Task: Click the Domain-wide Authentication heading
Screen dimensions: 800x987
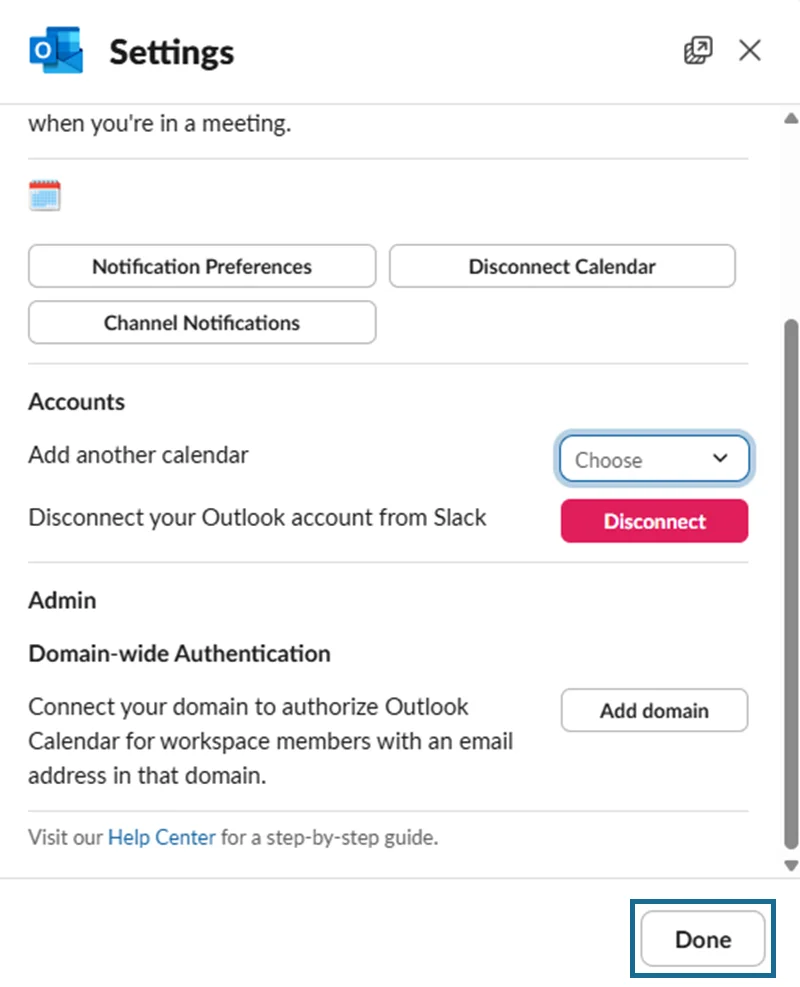Action: [179, 654]
